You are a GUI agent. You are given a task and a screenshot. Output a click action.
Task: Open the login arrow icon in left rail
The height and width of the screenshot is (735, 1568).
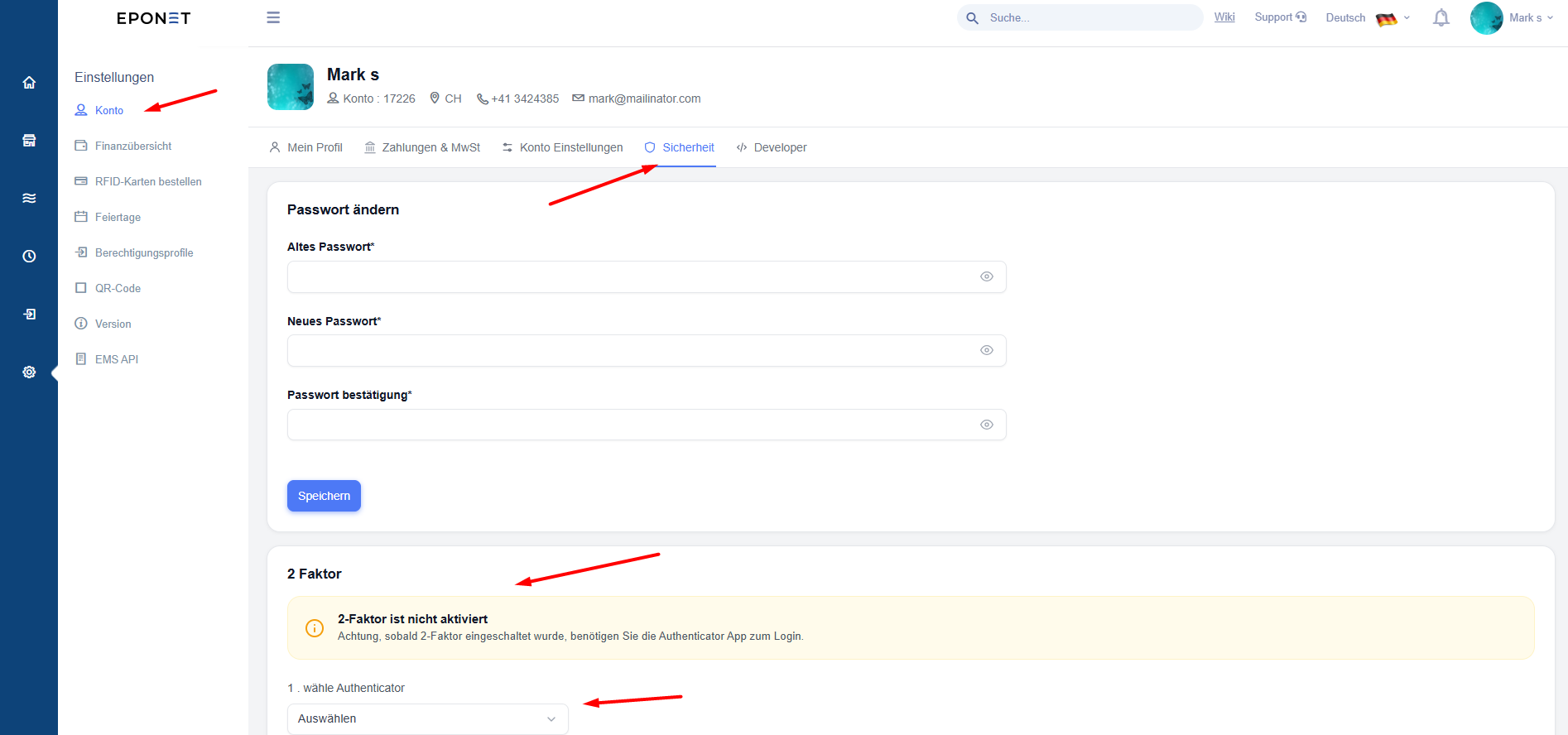[x=29, y=314]
